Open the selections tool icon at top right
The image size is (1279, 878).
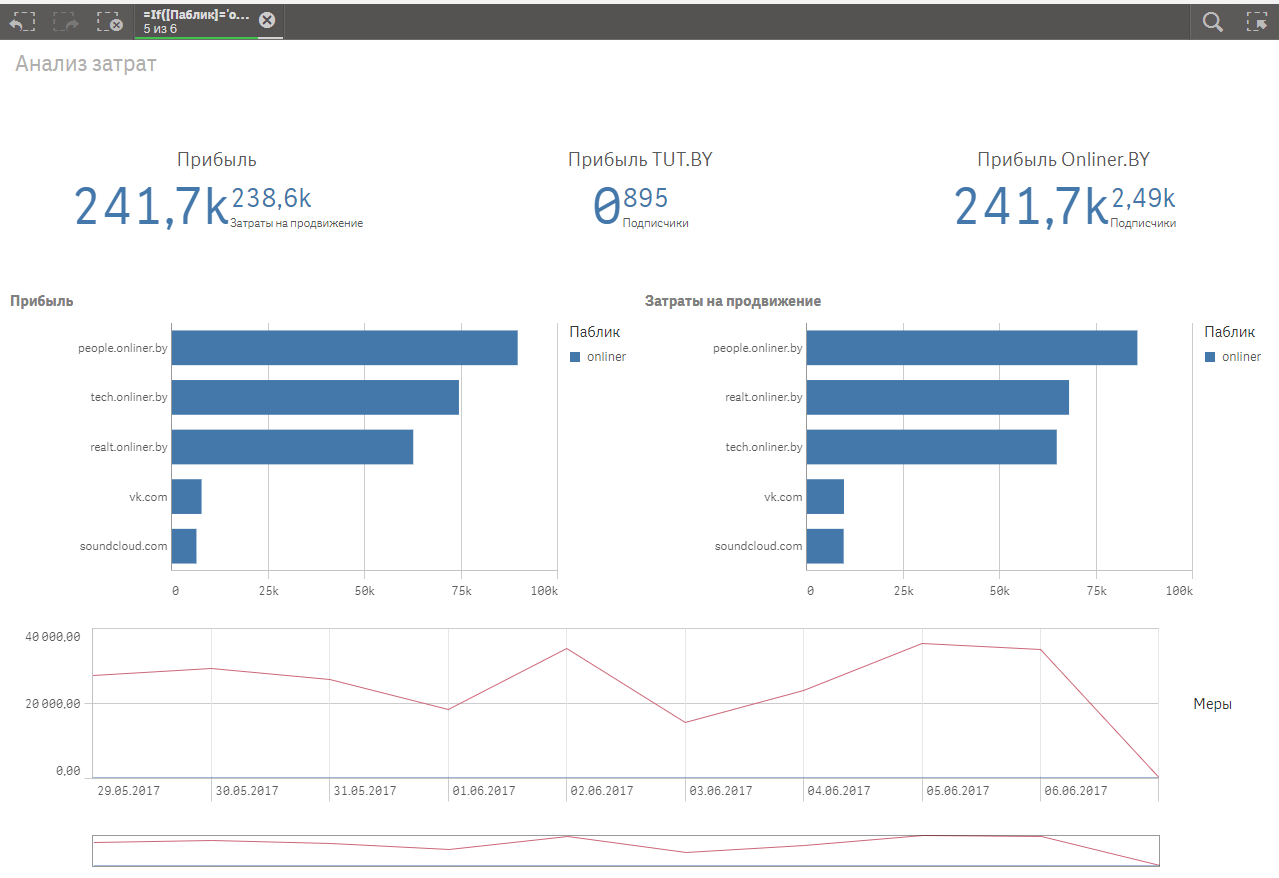(1257, 22)
